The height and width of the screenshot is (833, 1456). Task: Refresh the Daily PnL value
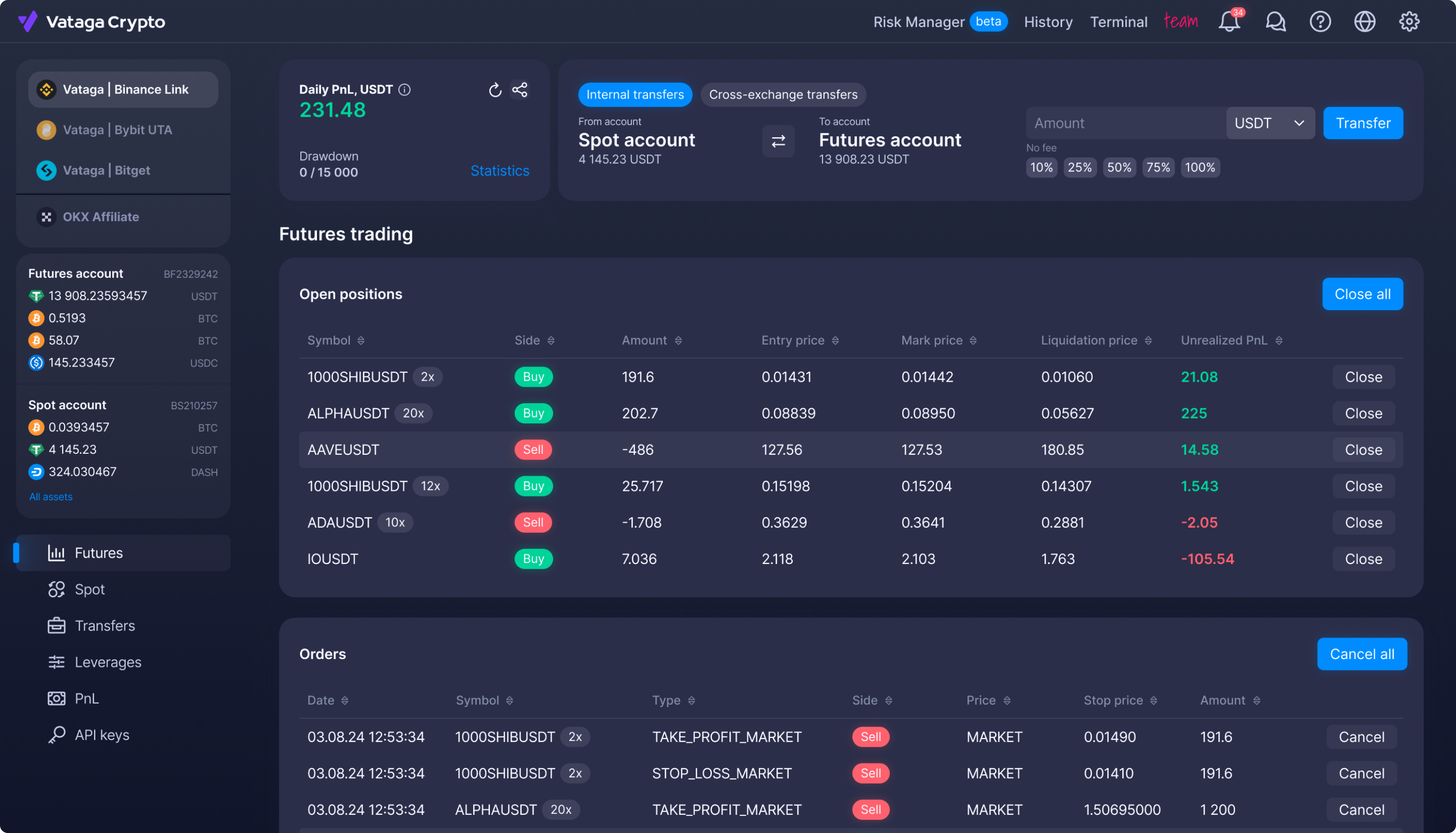(x=495, y=90)
